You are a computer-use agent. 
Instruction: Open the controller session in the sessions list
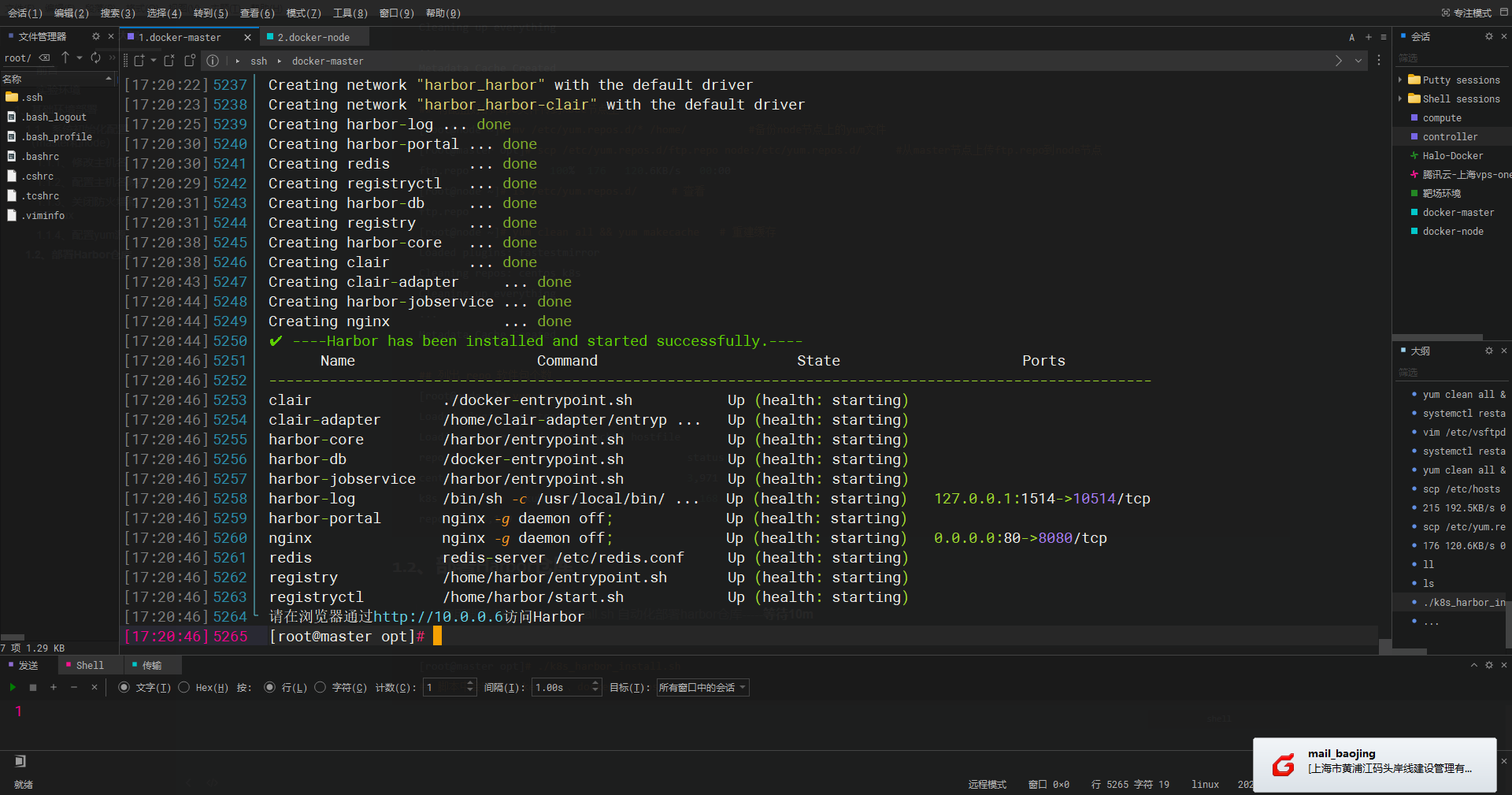pos(1450,136)
